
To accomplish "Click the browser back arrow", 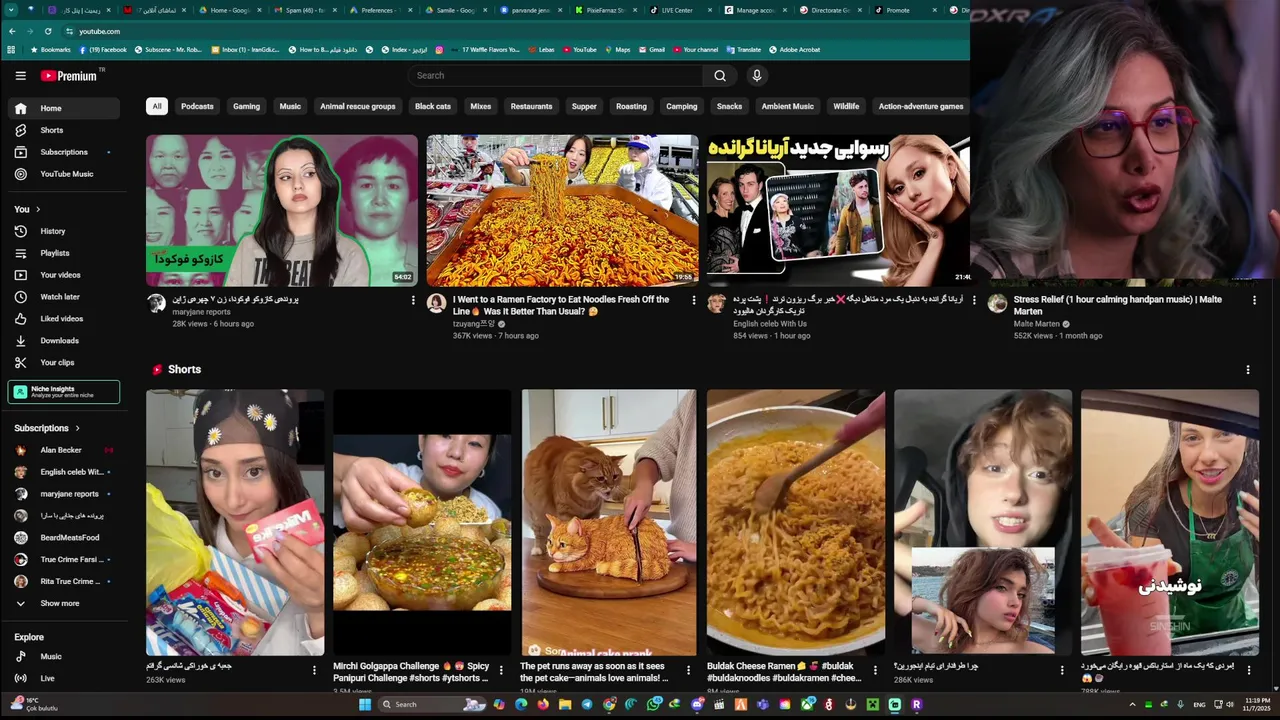I will tap(12, 31).
